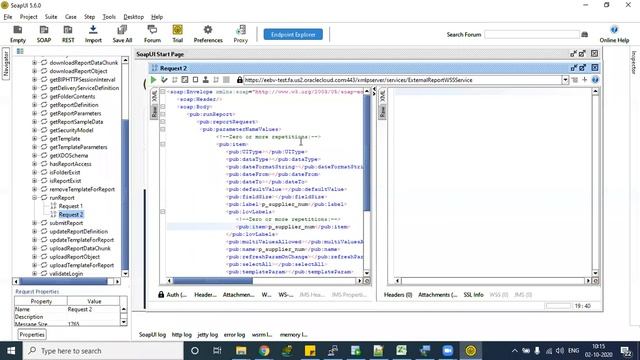Viewport: 640px width, 360px height.
Task: Collapse the pub:item XML fold marker
Action: (x=163, y=144)
